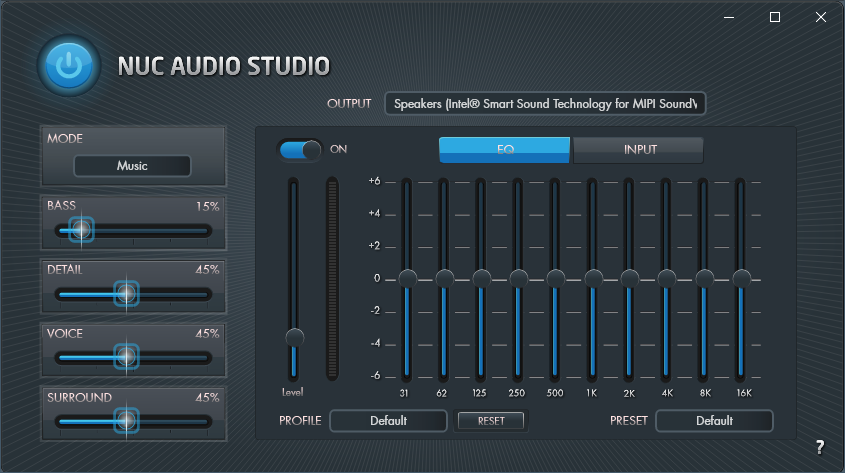Click the Level slider knob
This screenshot has height=473, width=845.
(x=294, y=337)
